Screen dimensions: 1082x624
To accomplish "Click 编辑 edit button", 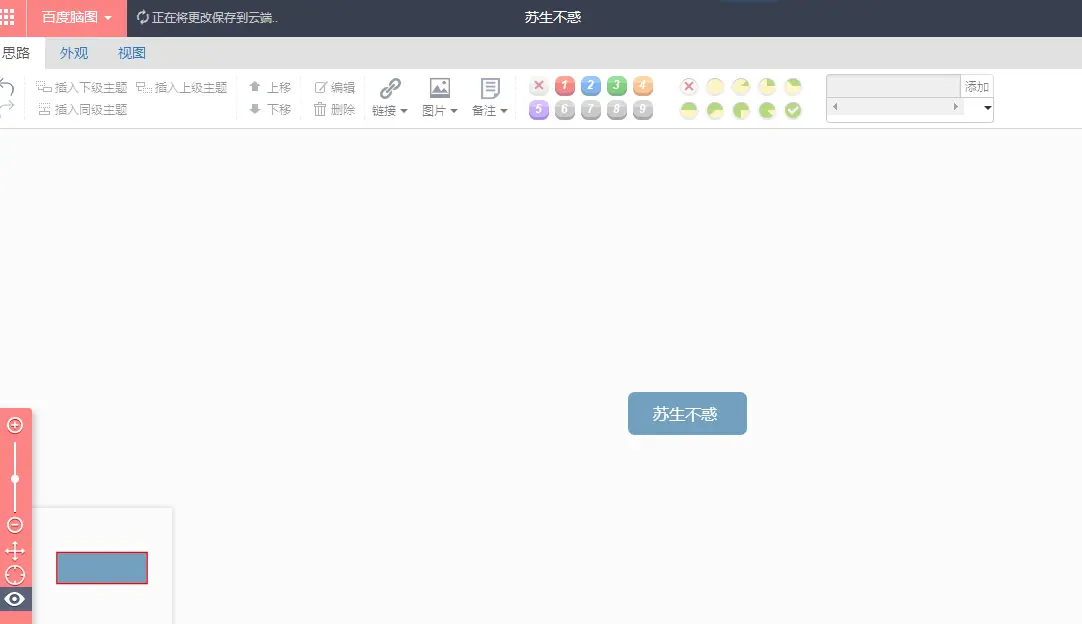I will (x=334, y=87).
